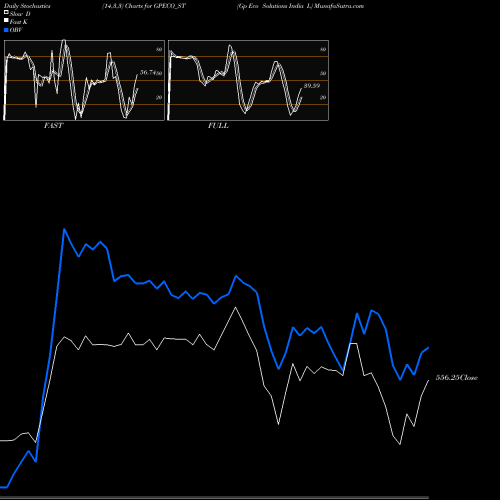This screenshot has height=500, width=500.
Task: Click the OBV legend text
Action: pos(16,30)
